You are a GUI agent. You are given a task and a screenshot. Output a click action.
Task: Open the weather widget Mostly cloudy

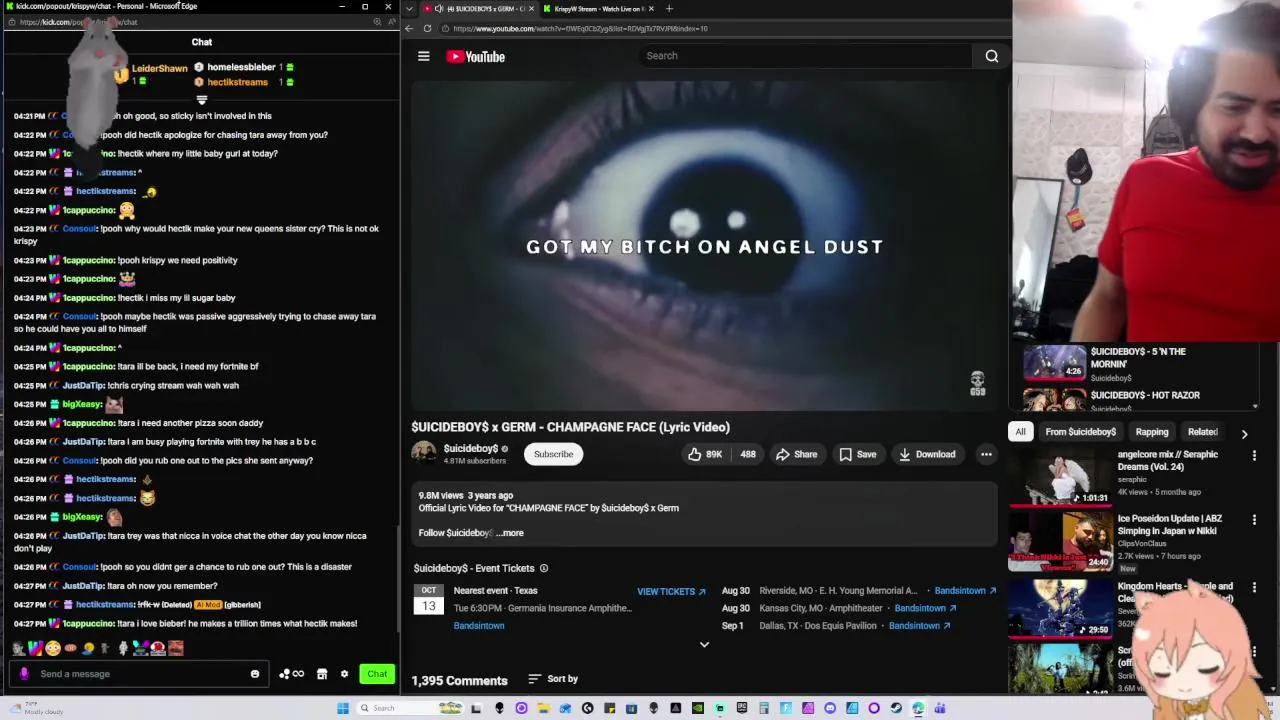coord(35,708)
